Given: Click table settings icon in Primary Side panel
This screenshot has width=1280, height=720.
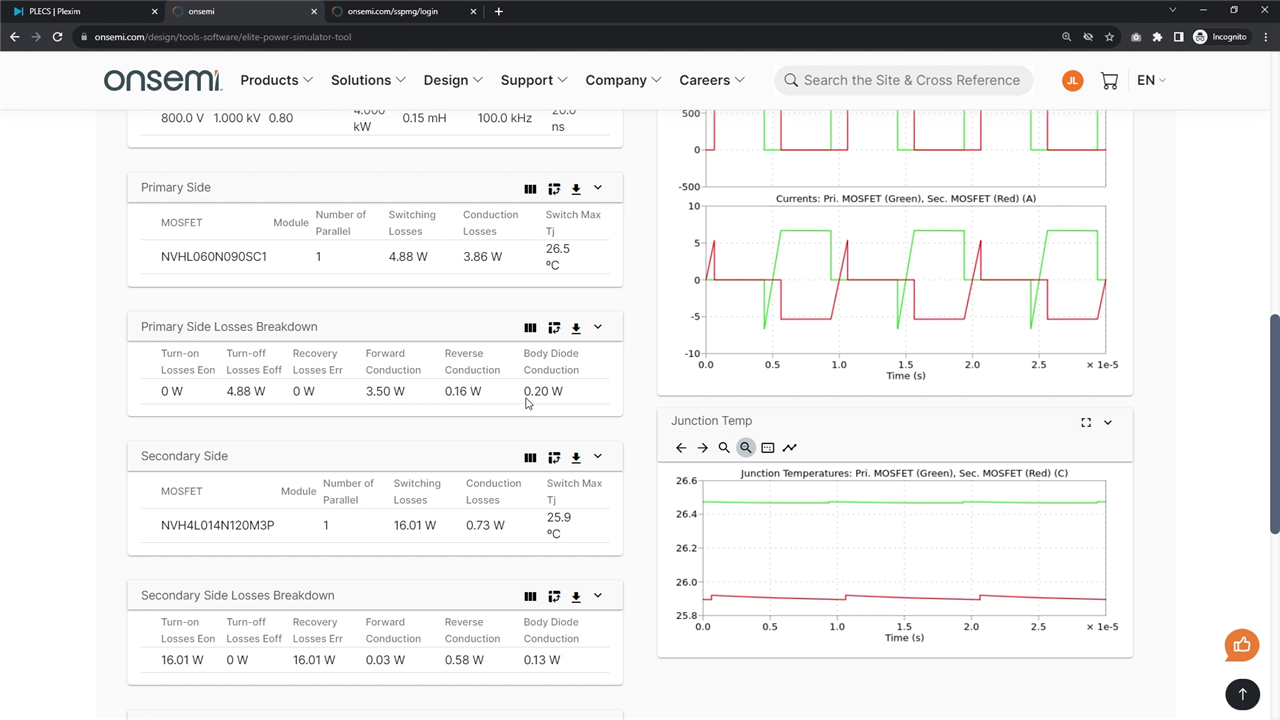Looking at the screenshot, I should coord(554,188).
